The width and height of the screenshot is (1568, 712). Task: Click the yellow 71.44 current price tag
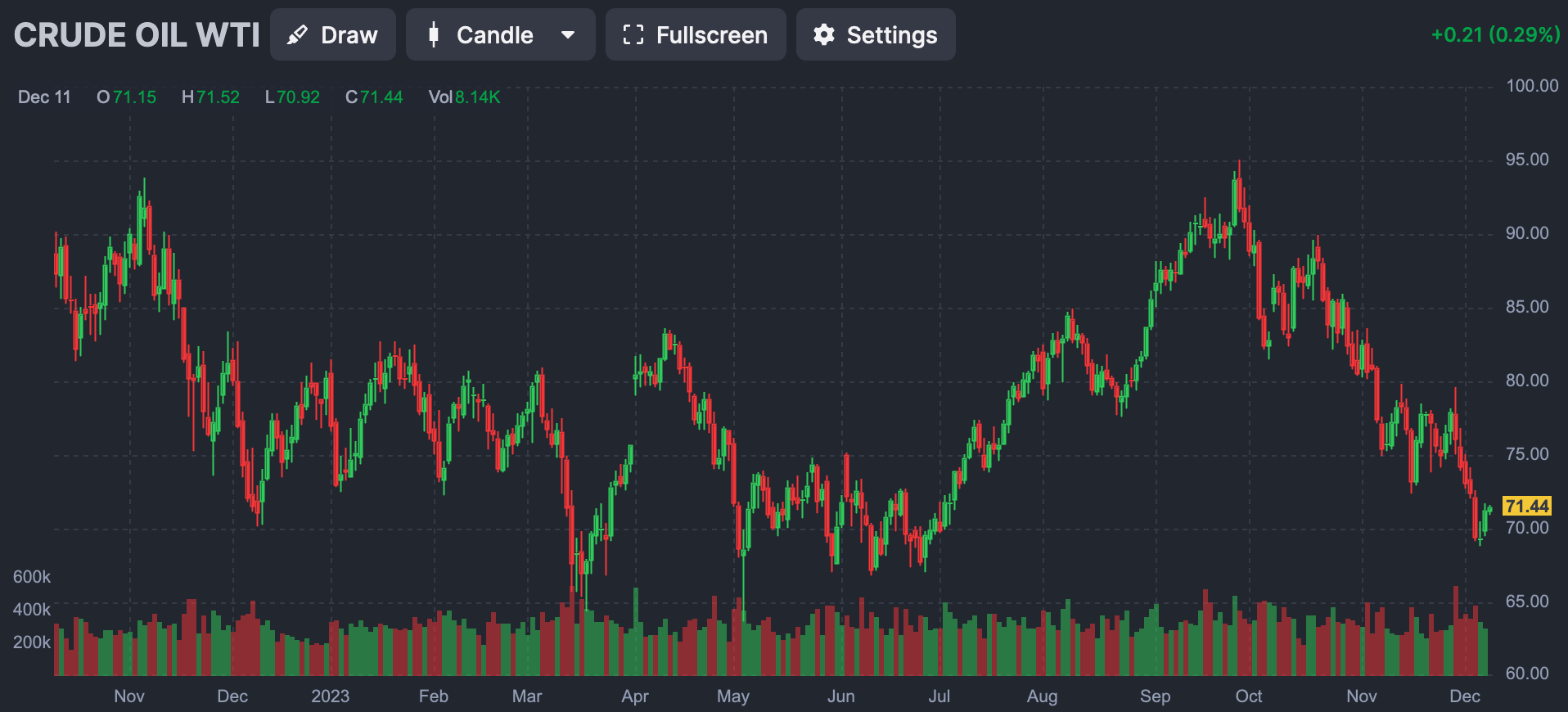[1526, 507]
